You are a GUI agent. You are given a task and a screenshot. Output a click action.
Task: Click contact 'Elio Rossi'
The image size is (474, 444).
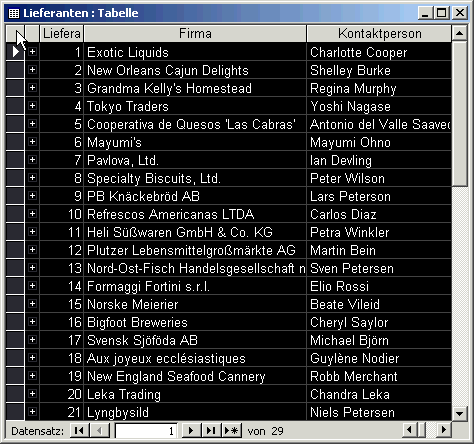click(x=379, y=286)
